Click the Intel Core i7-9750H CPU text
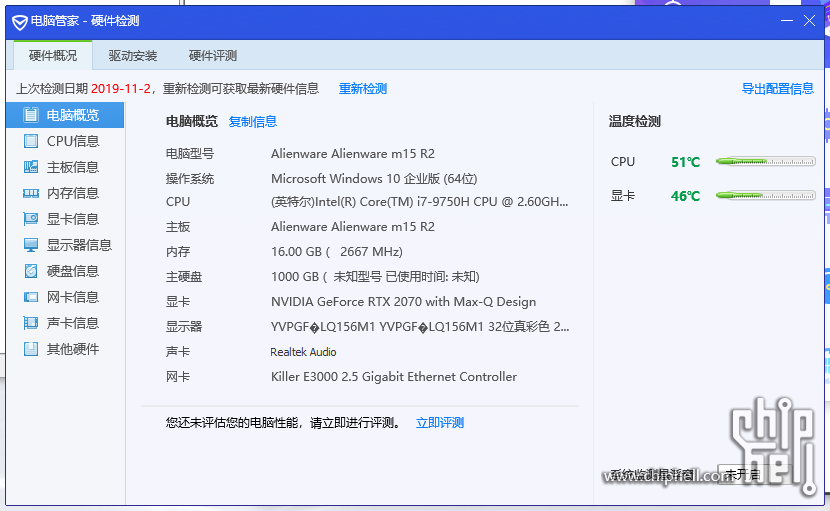Image resolution: width=830 pixels, height=511 pixels. pos(419,202)
